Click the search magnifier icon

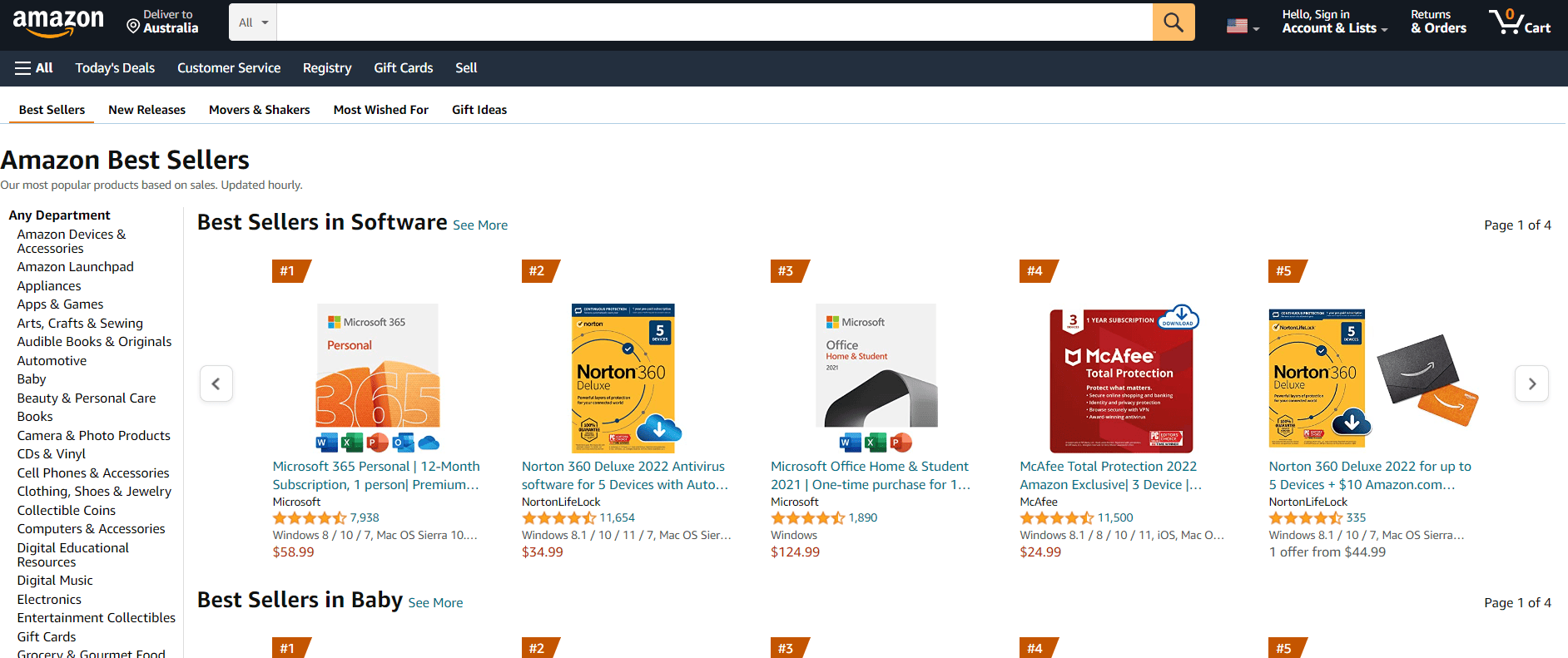[x=1174, y=22]
